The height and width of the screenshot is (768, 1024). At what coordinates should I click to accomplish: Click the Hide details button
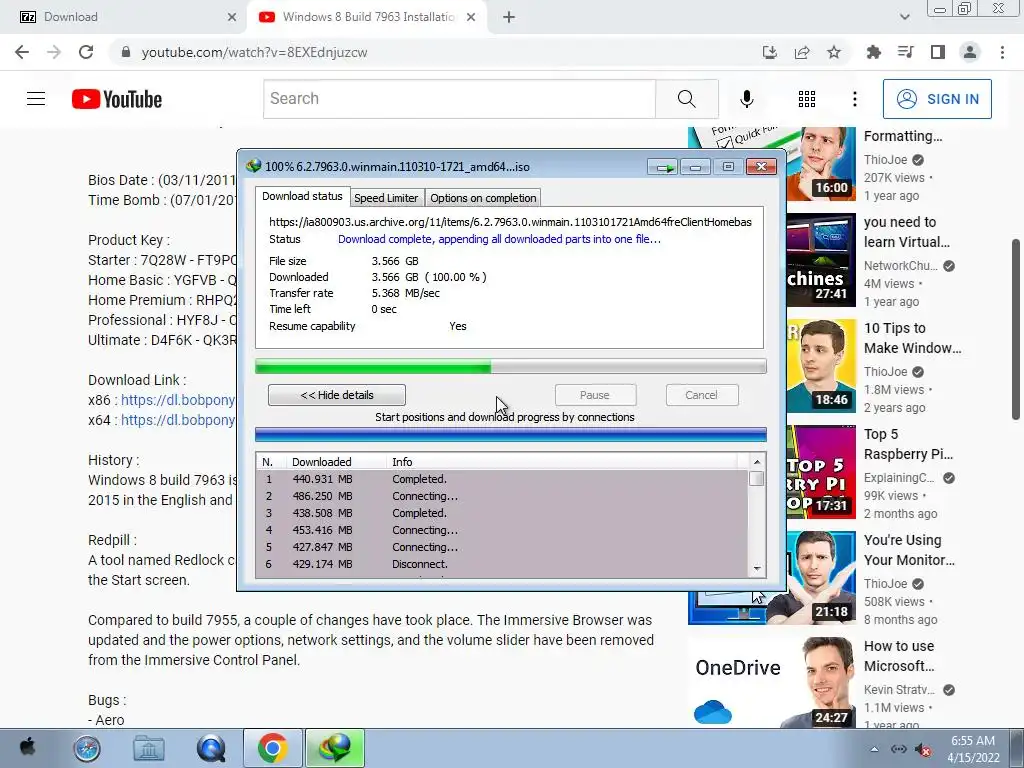tap(337, 395)
